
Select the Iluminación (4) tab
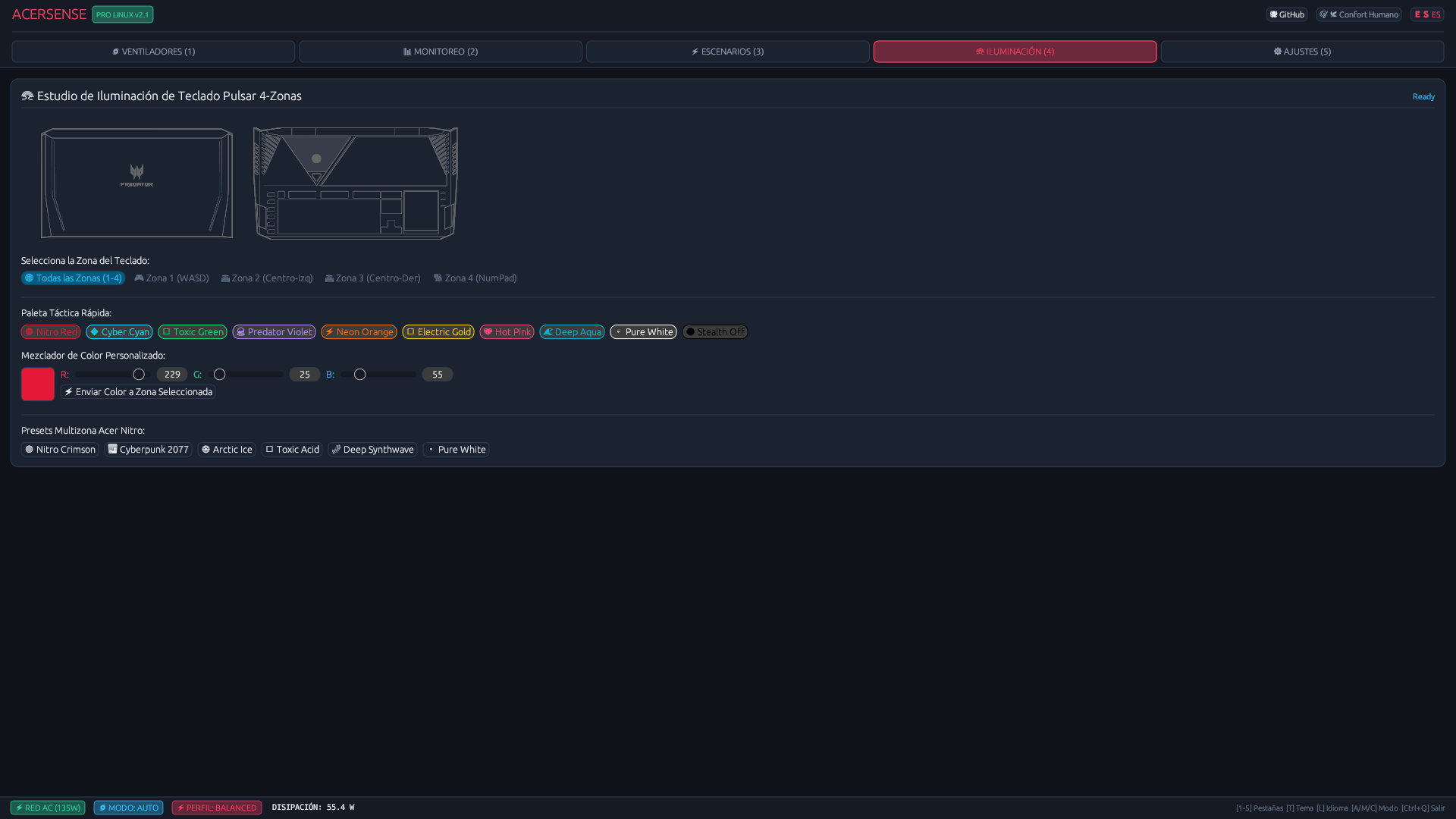click(1015, 52)
